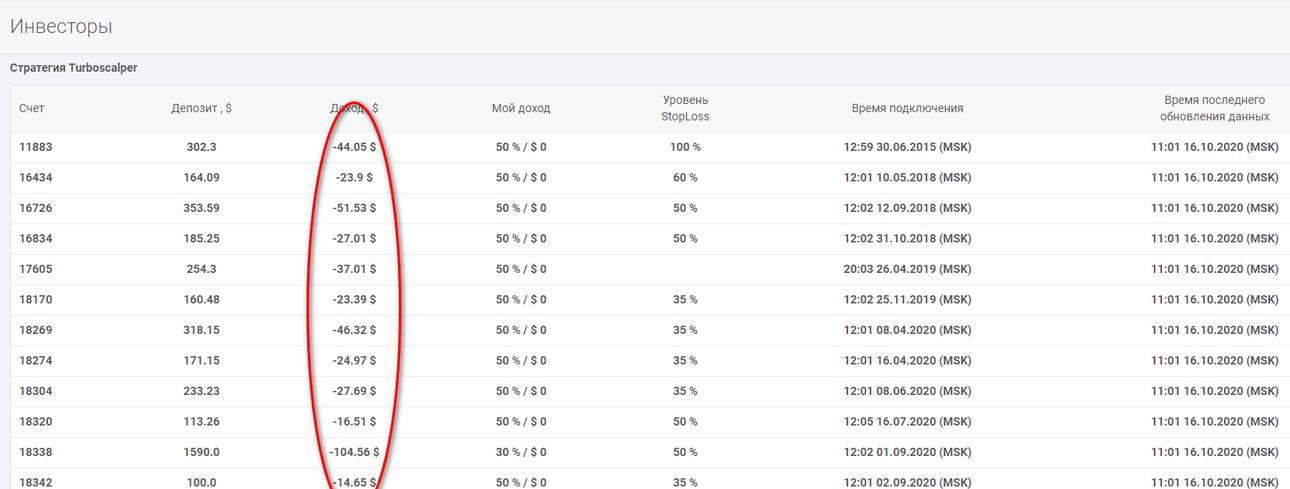This screenshot has height=489, width=1290.
Task: Click the Время подключения column header
Action: pos(907,108)
